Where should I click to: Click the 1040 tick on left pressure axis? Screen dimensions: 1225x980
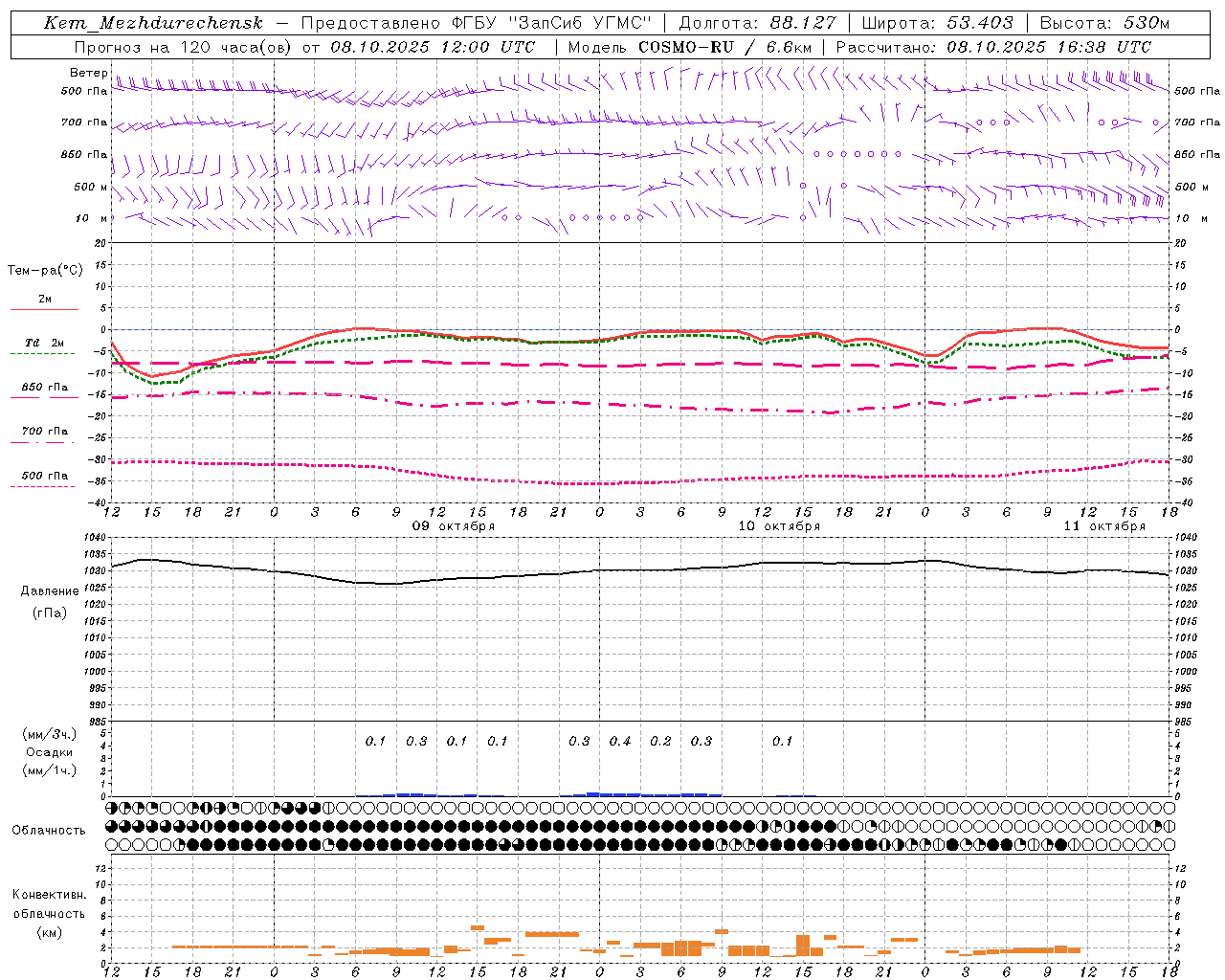tap(94, 538)
